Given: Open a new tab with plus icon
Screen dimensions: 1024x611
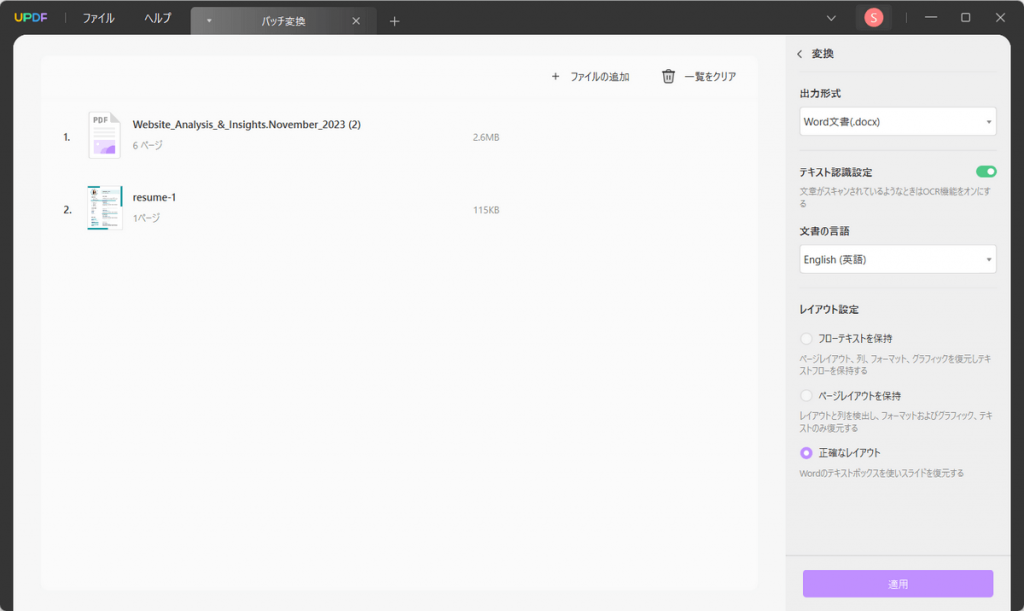Looking at the screenshot, I should pyautogui.click(x=394, y=21).
